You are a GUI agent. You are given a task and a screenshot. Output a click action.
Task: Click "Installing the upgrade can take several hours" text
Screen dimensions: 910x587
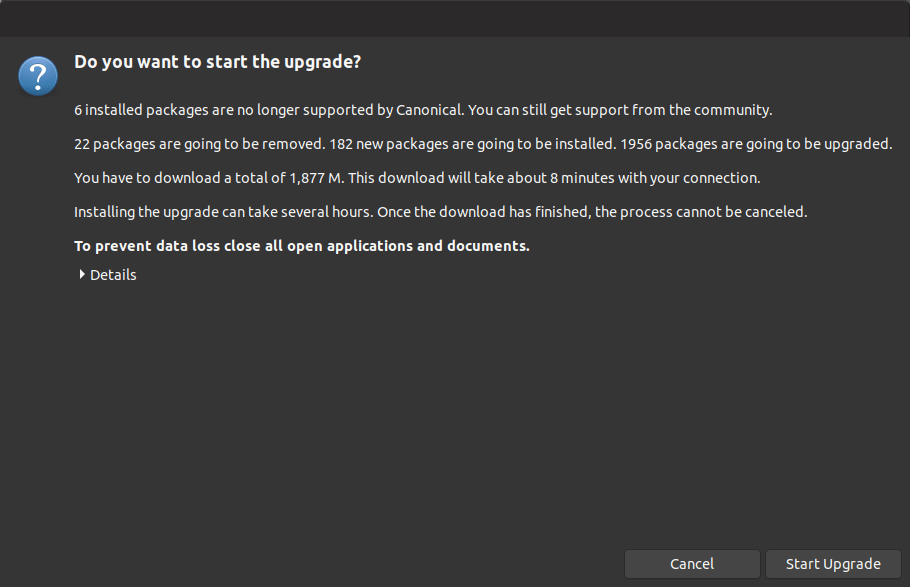point(222,212)
